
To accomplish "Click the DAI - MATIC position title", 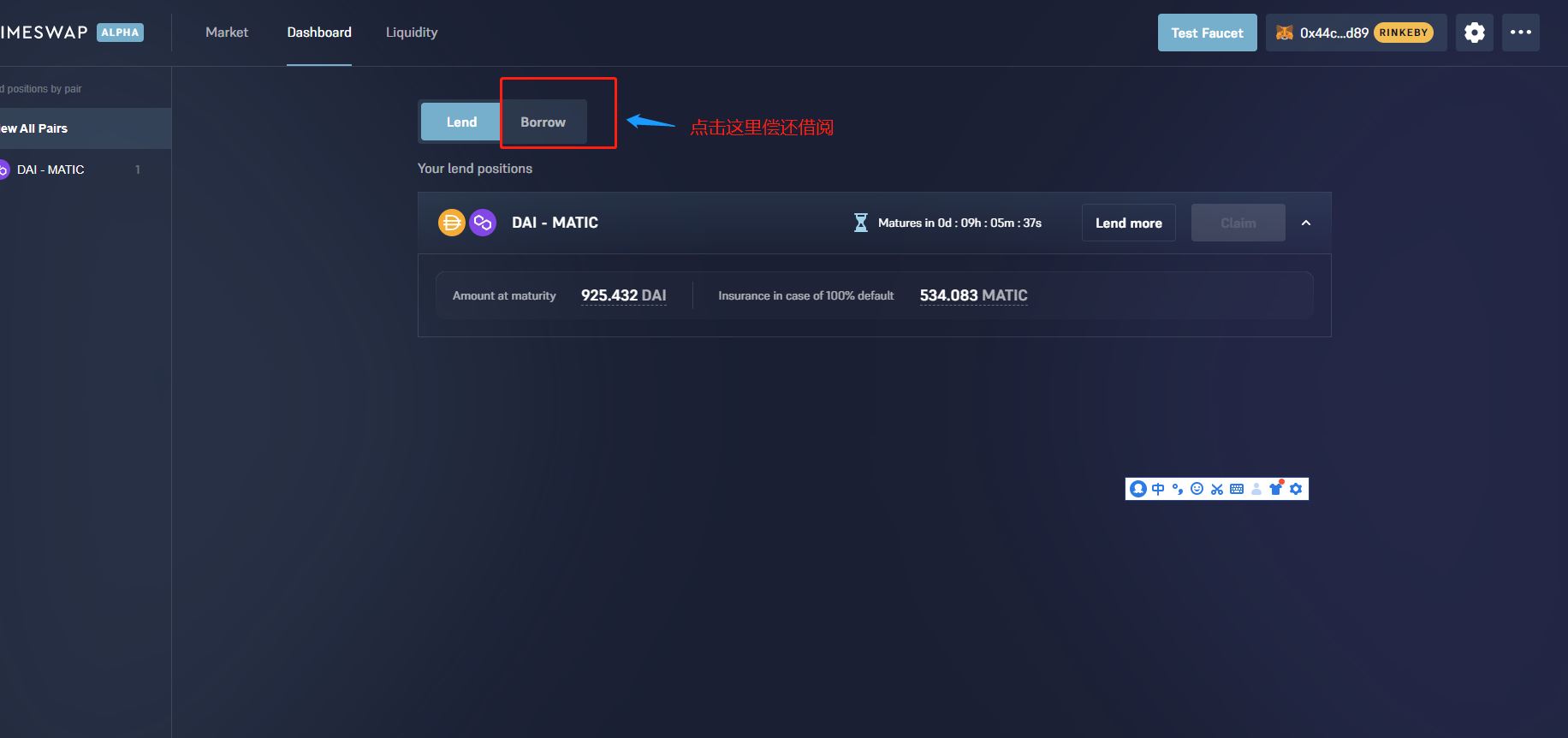I will pos(555,223).
